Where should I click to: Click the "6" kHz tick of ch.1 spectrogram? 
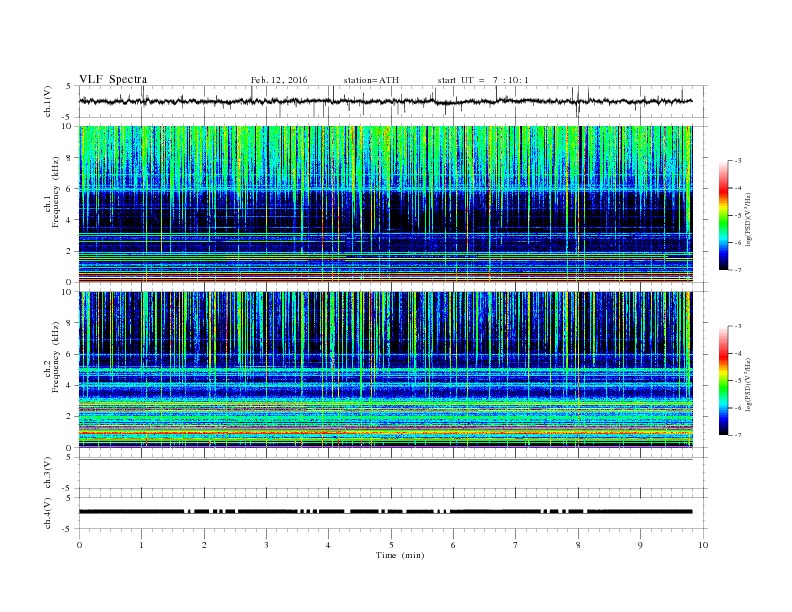69,188
